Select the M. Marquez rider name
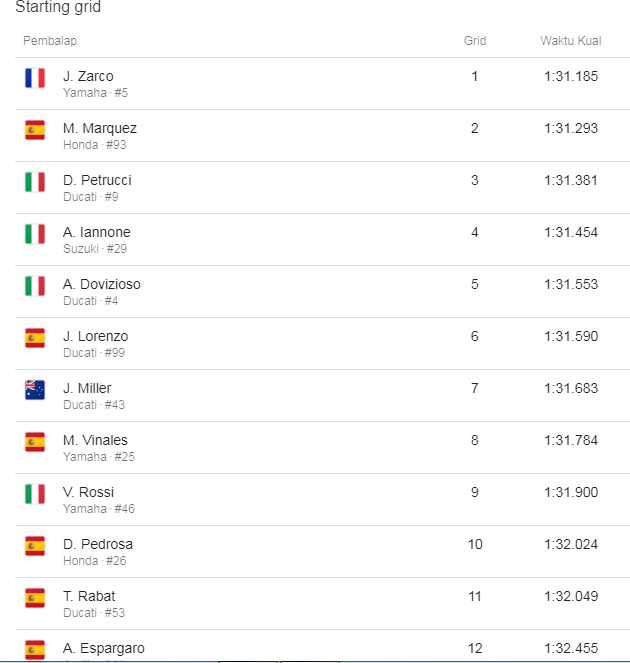Screen dimensions: 630x663 coord(99,128)
